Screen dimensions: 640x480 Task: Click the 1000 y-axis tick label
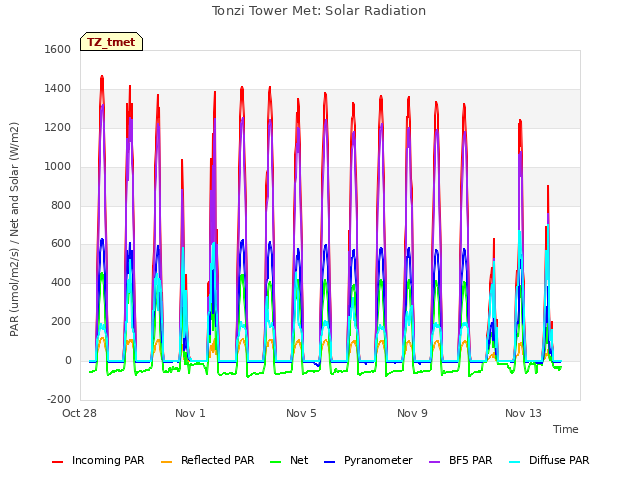tap(58, 167)
